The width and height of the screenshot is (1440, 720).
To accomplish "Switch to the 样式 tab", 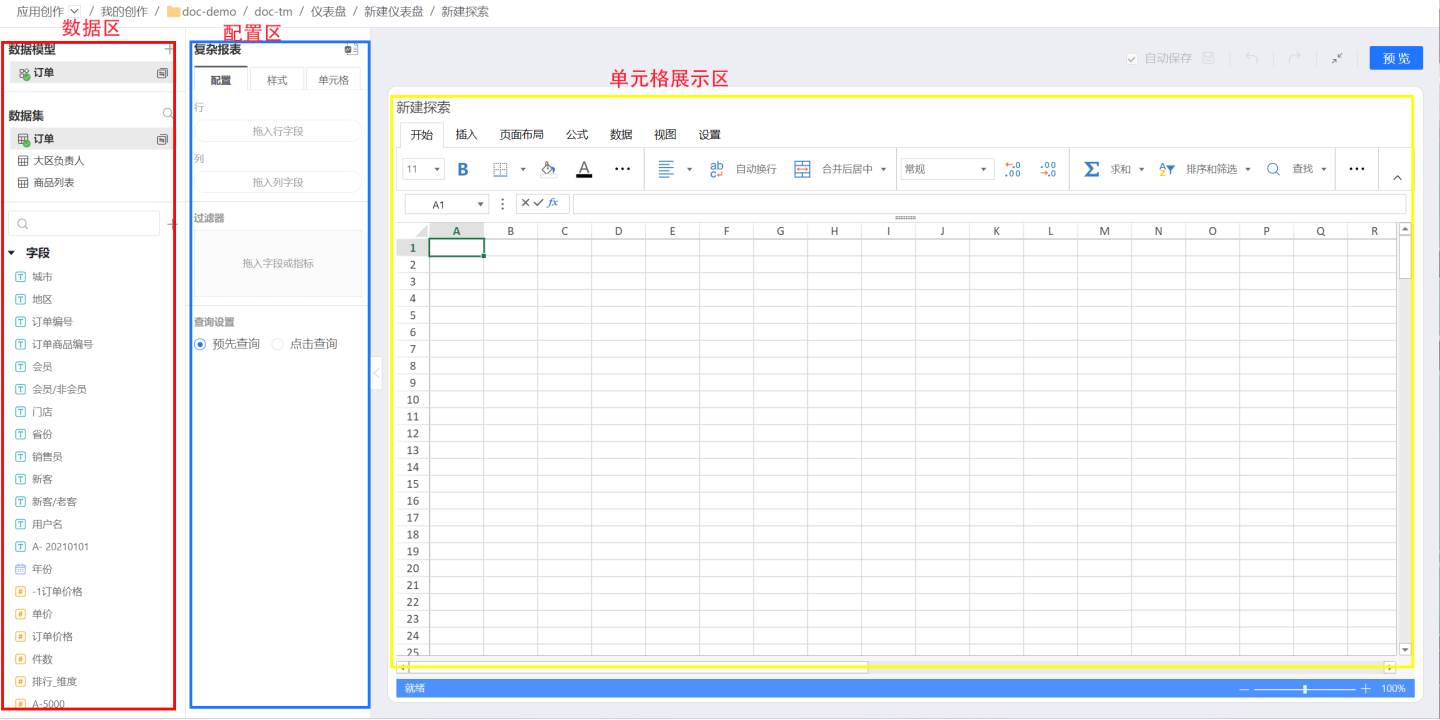I will 277,80.
